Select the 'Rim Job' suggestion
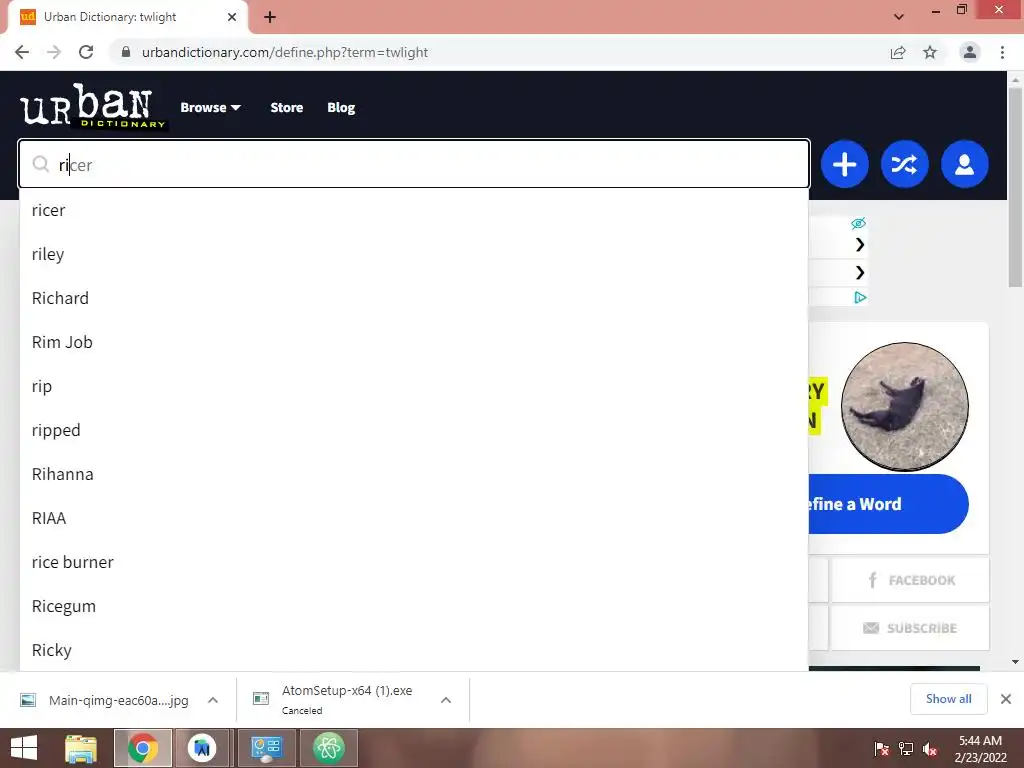Viewport: 1024px width, 768px height. 414,342
